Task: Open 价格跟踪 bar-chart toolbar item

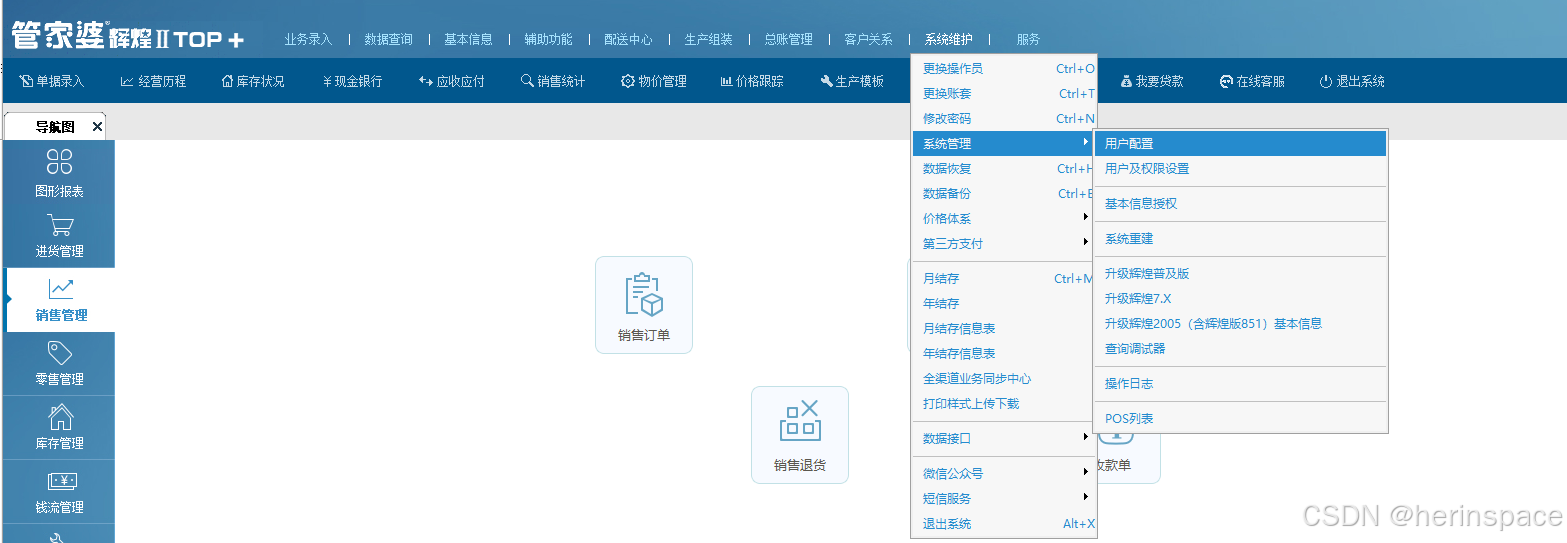Action: coord(752,81)
